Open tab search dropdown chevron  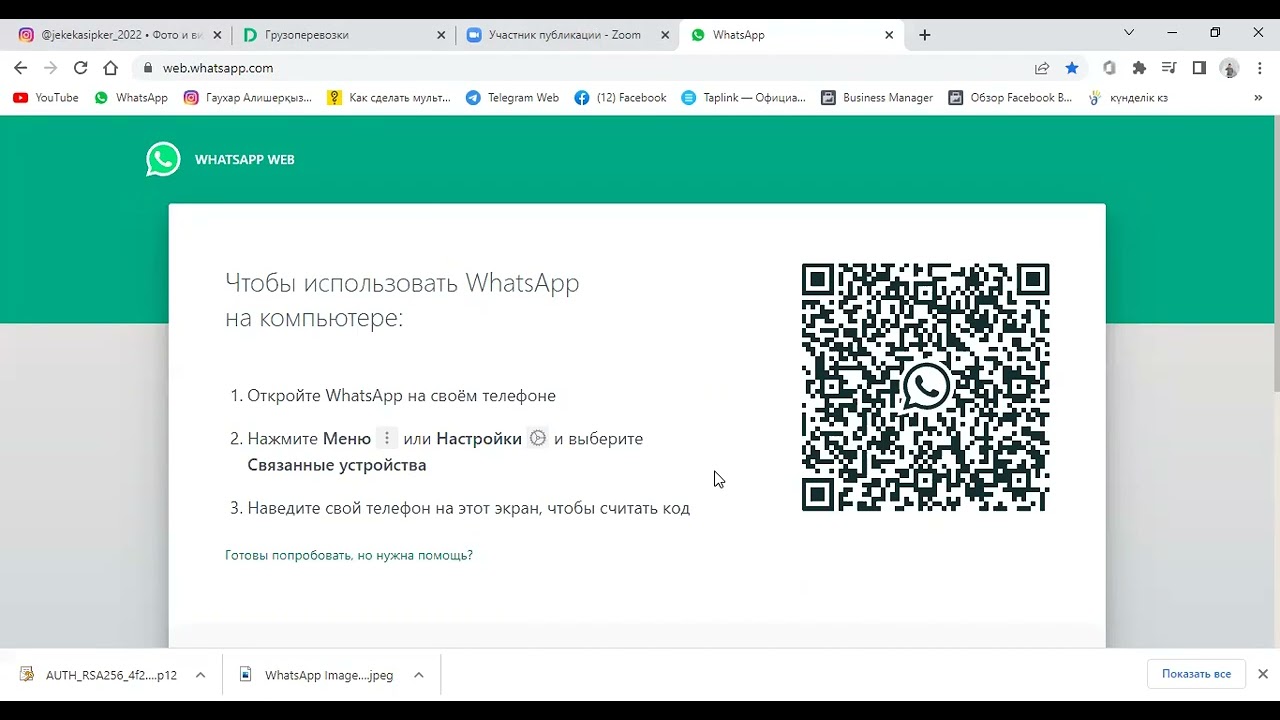pos(1129,33)
